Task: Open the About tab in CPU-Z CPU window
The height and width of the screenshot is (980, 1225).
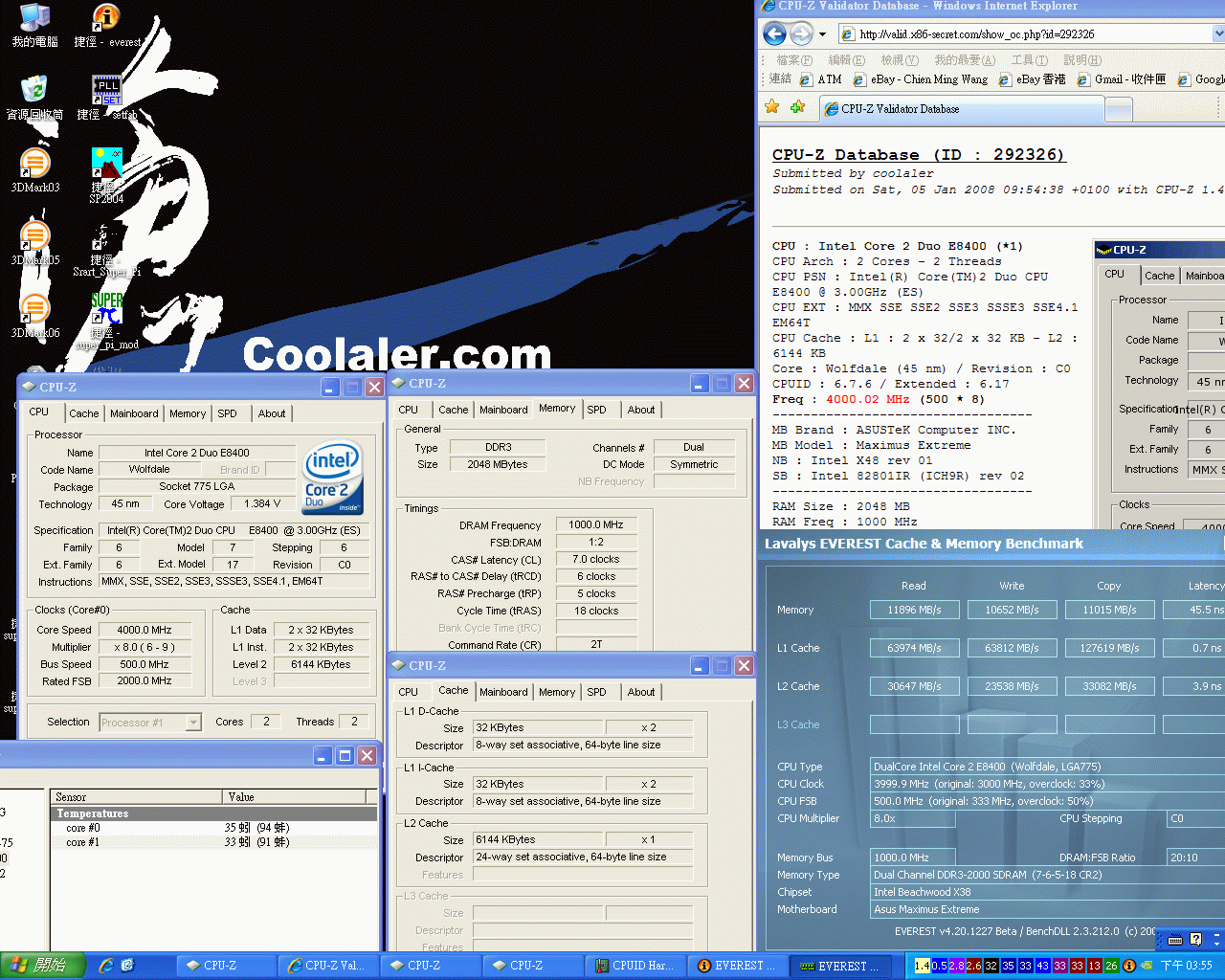Action: point(272,413)
